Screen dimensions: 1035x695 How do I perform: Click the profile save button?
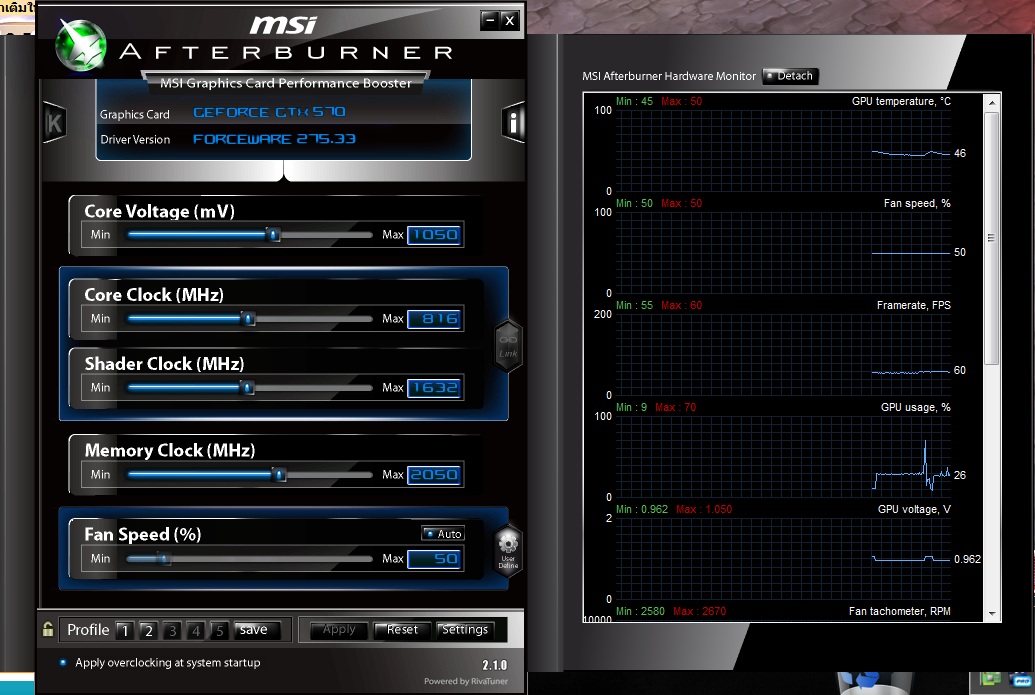257,630
